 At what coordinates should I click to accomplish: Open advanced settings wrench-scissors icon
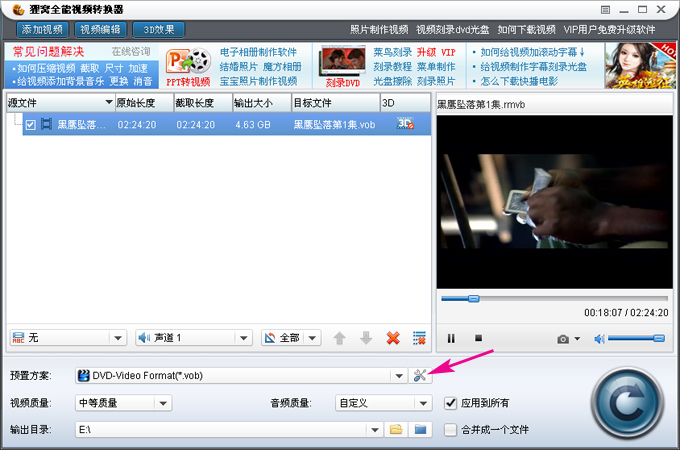420,375
